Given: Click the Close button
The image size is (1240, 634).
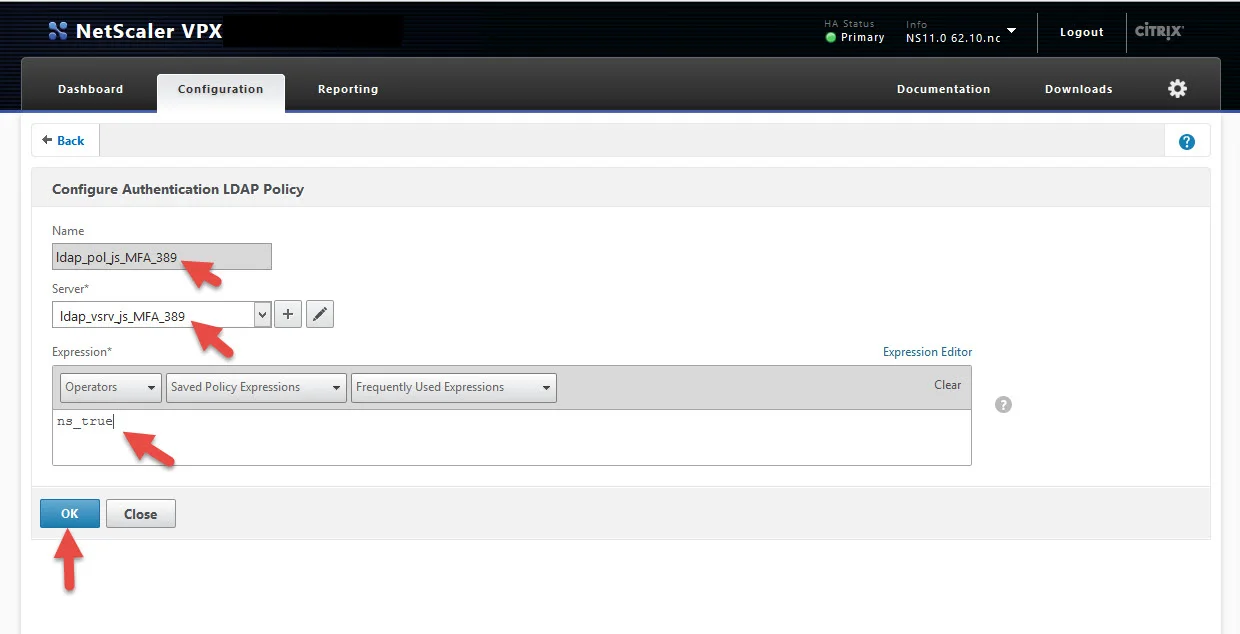Looking at the screenshot, I should coord(140,514).
